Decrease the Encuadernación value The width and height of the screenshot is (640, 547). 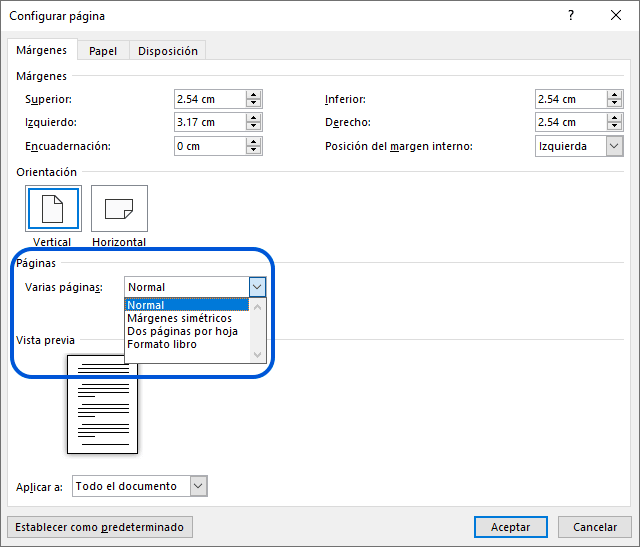(x=253, y=150)
